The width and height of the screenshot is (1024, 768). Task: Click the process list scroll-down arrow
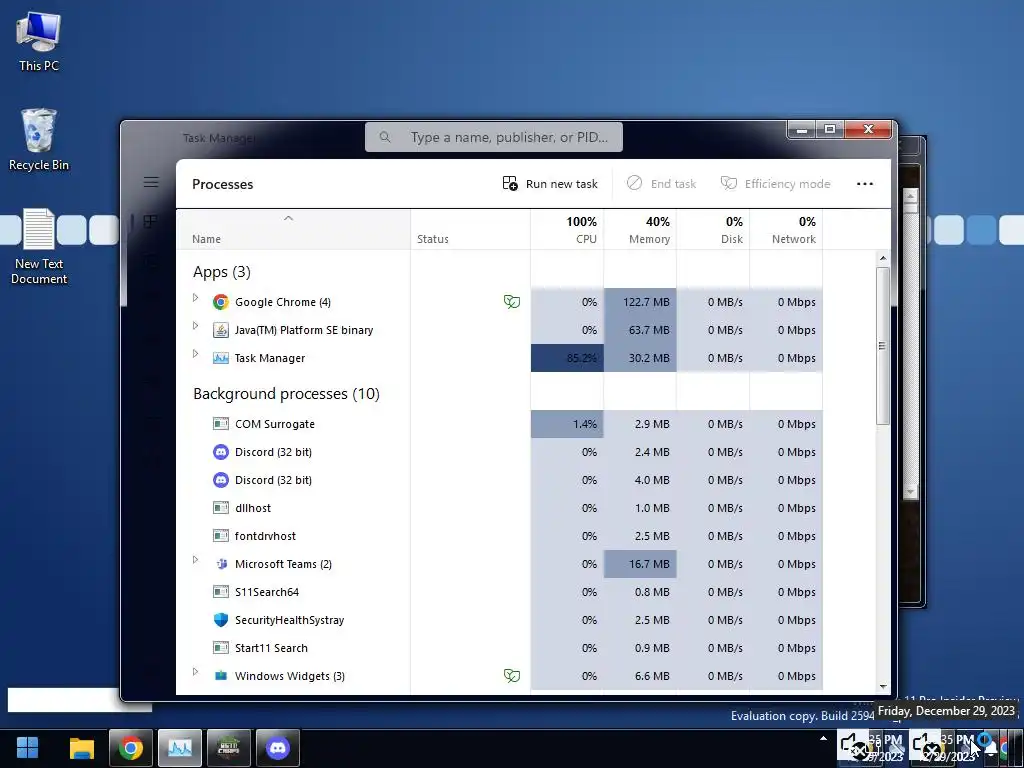(883, 686)
